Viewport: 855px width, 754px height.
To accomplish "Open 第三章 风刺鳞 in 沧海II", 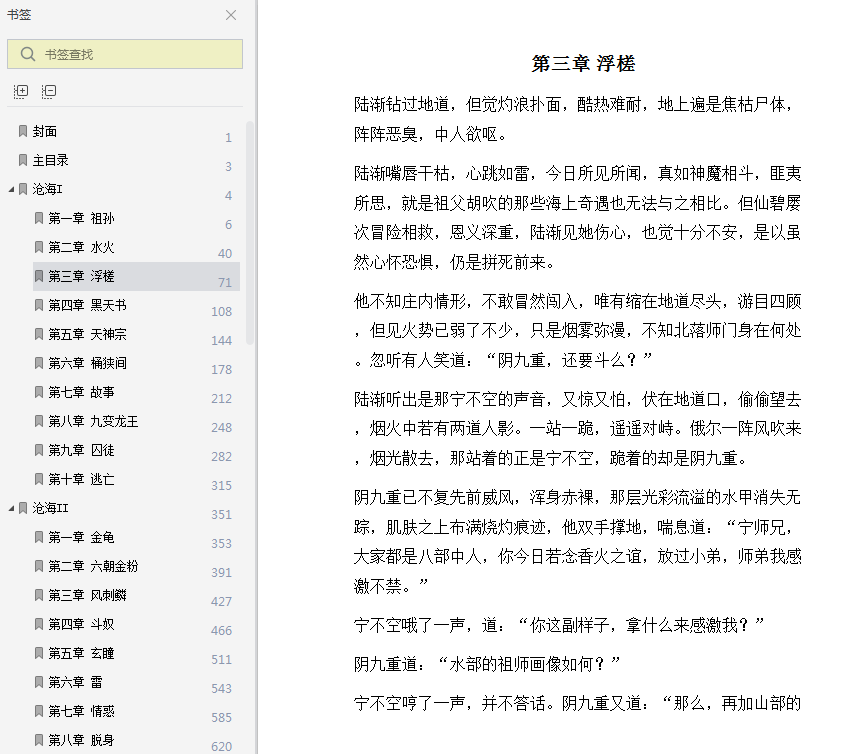I will click(87, 595).
